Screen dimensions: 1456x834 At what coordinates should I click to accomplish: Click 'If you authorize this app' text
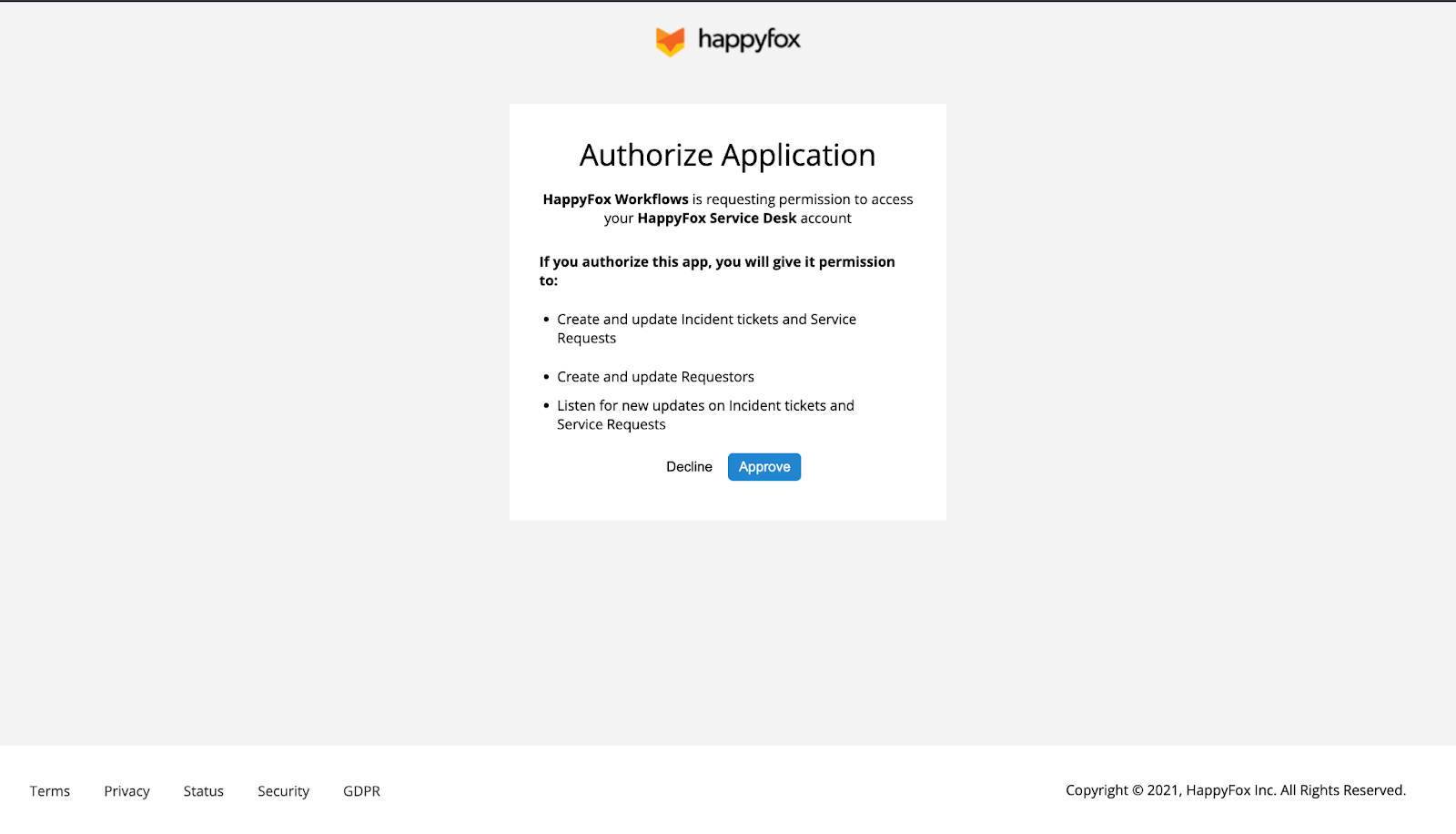pos(717,271)
